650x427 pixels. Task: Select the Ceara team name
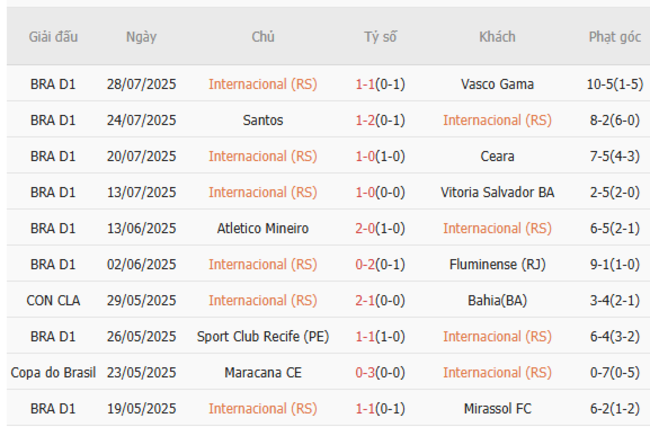point(497,156)
